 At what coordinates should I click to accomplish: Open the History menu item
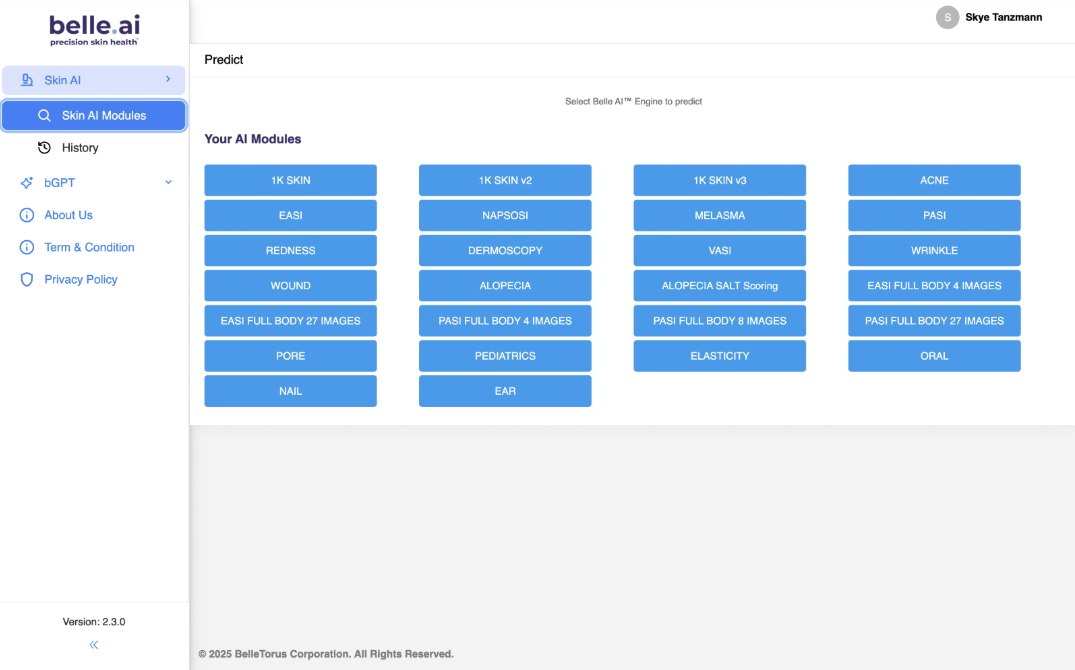80,148
